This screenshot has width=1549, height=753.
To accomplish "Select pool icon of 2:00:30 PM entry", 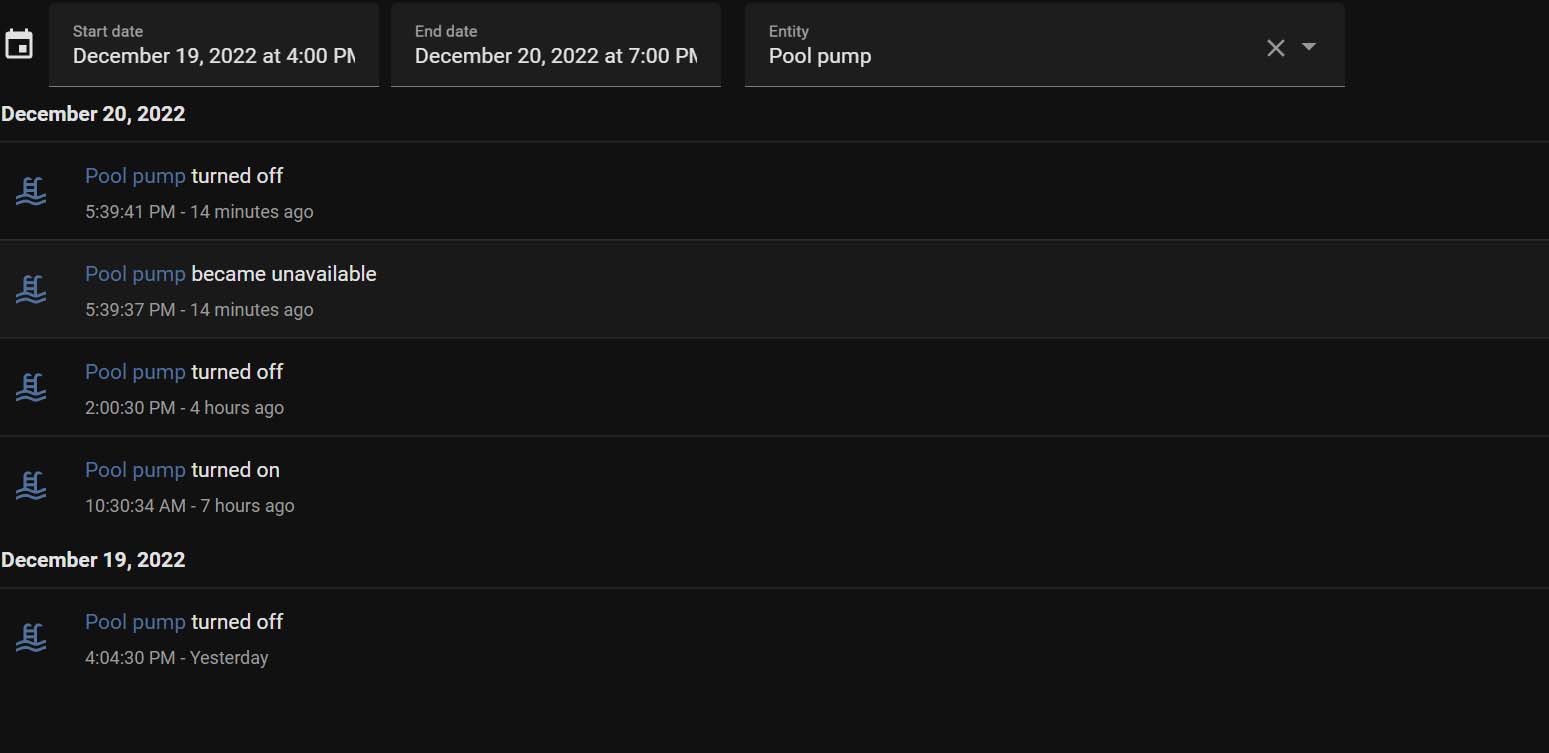I will click(x=31, y=387).
